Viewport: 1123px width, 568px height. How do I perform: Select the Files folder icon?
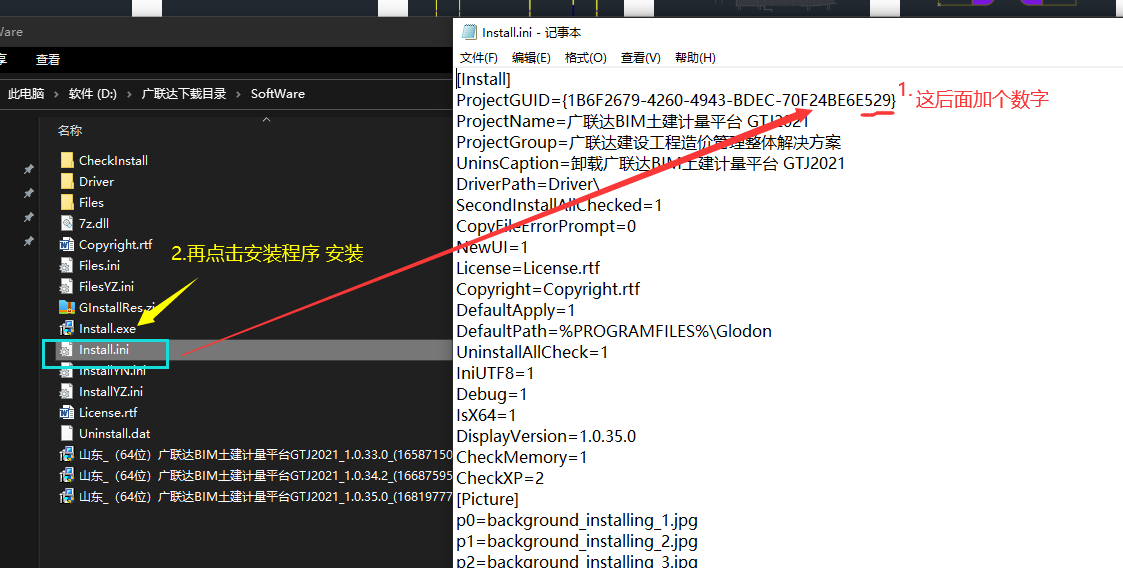coord(67,202)
